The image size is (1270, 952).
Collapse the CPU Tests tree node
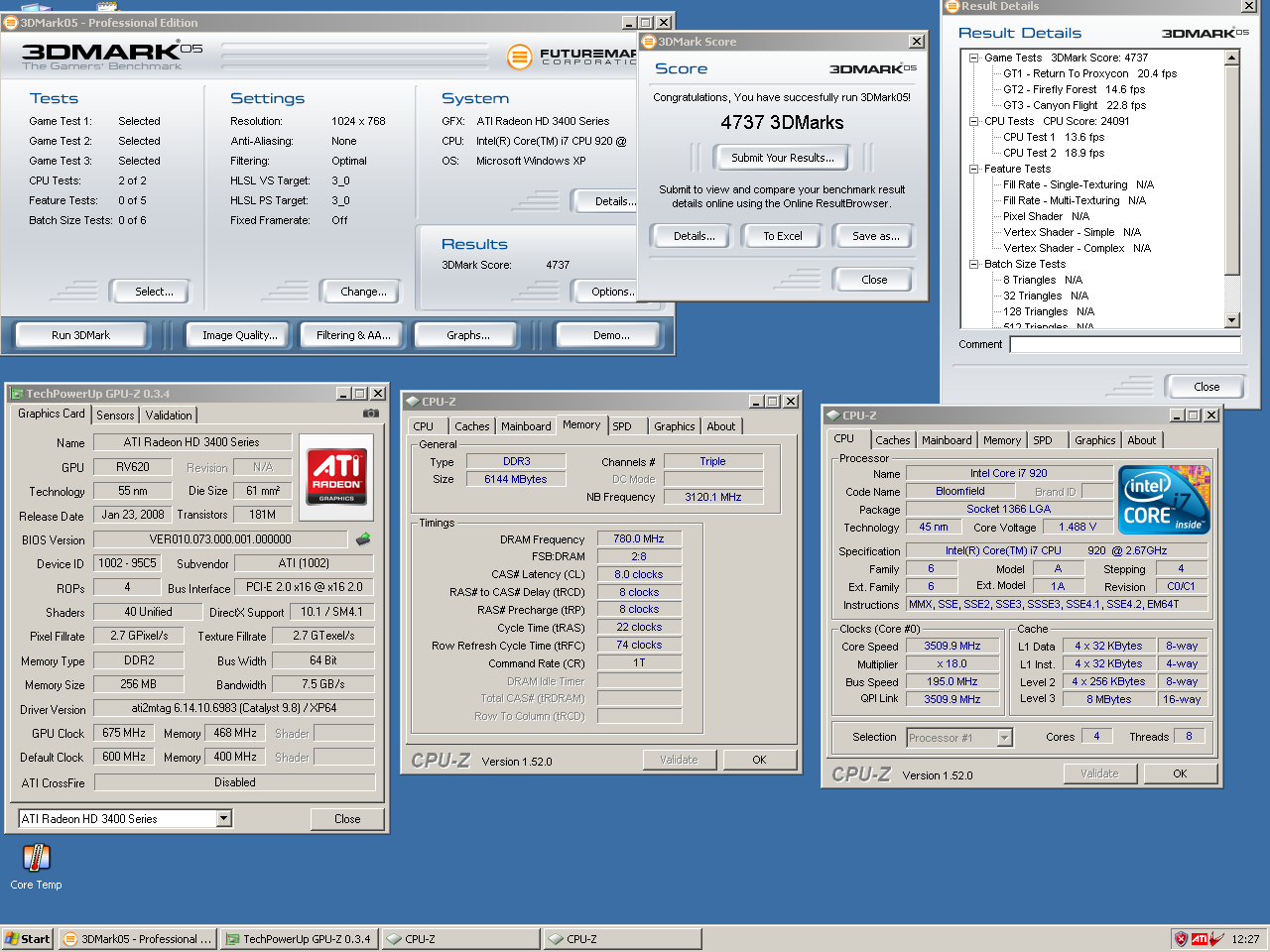point(974,121)
